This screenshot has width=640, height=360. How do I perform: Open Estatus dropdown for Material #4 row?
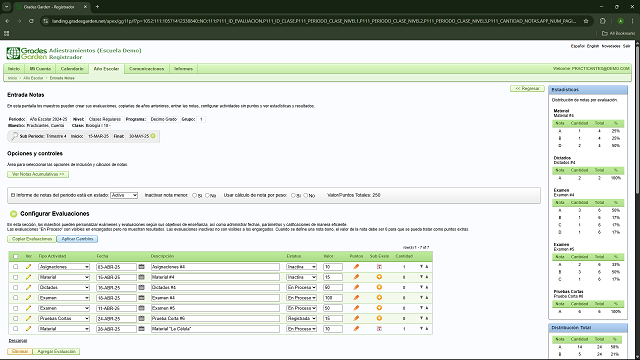[301, 277]
